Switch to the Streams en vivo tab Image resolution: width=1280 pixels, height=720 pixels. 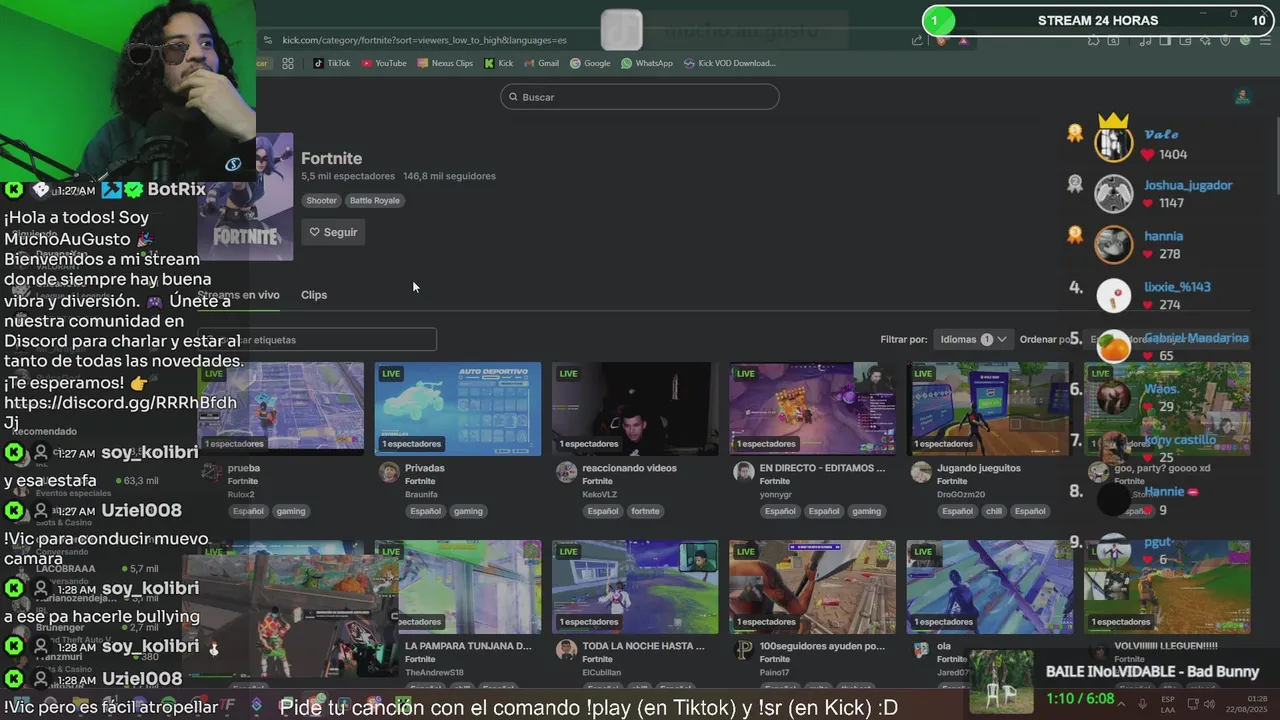[x=239, y=295]
